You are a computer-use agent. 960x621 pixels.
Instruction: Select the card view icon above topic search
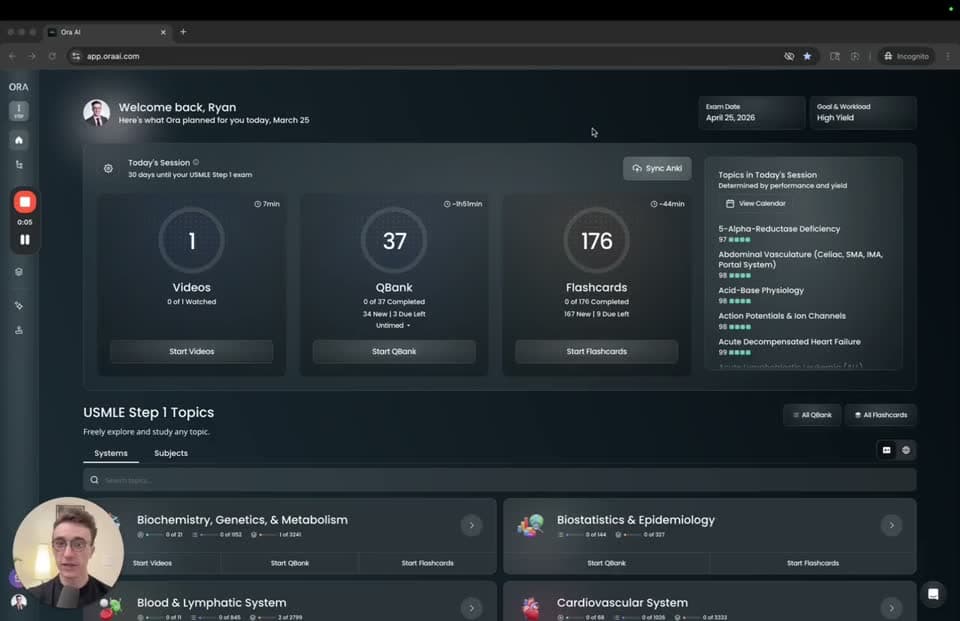[886, 450]
